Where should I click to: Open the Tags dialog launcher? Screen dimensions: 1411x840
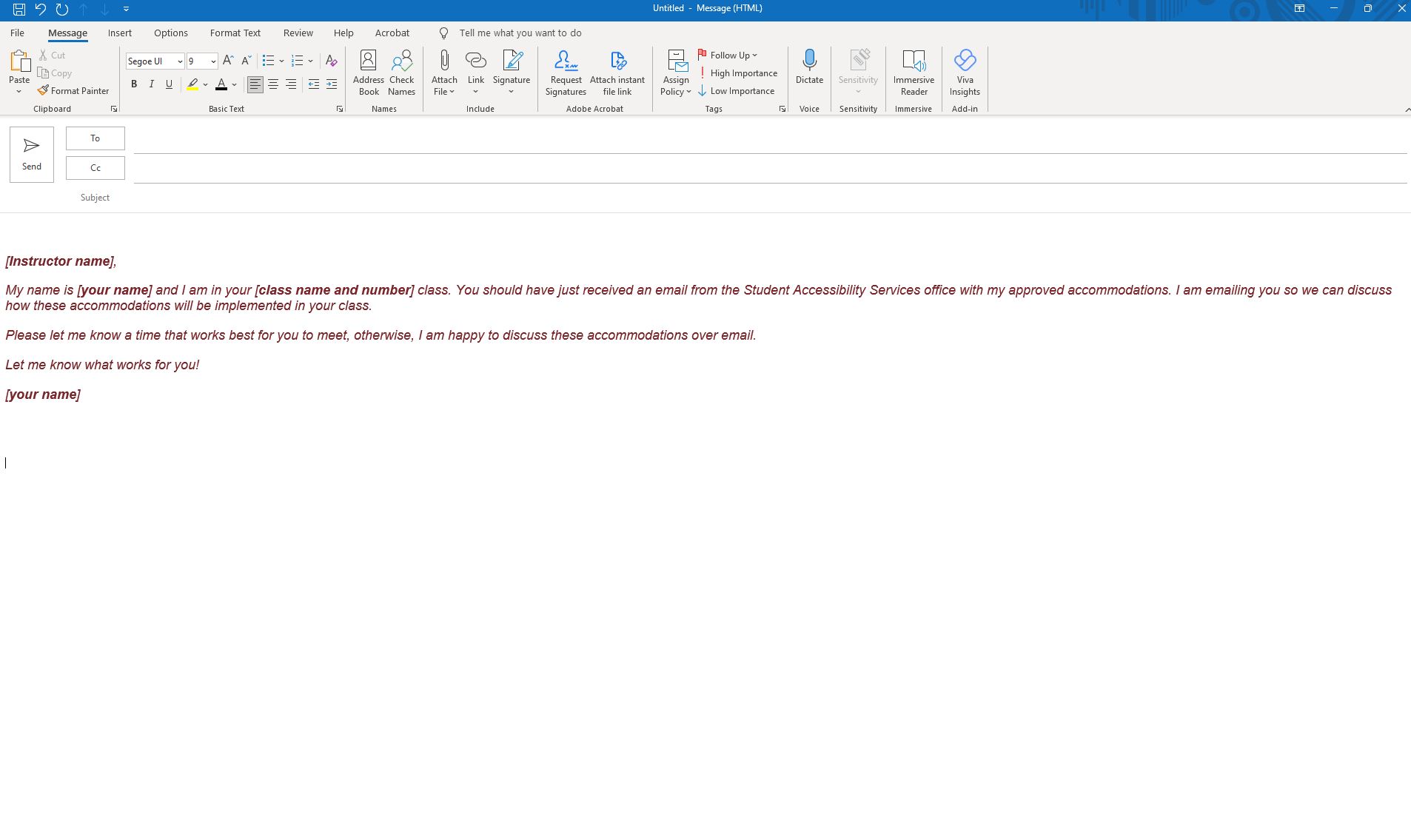tap(782, 109)
